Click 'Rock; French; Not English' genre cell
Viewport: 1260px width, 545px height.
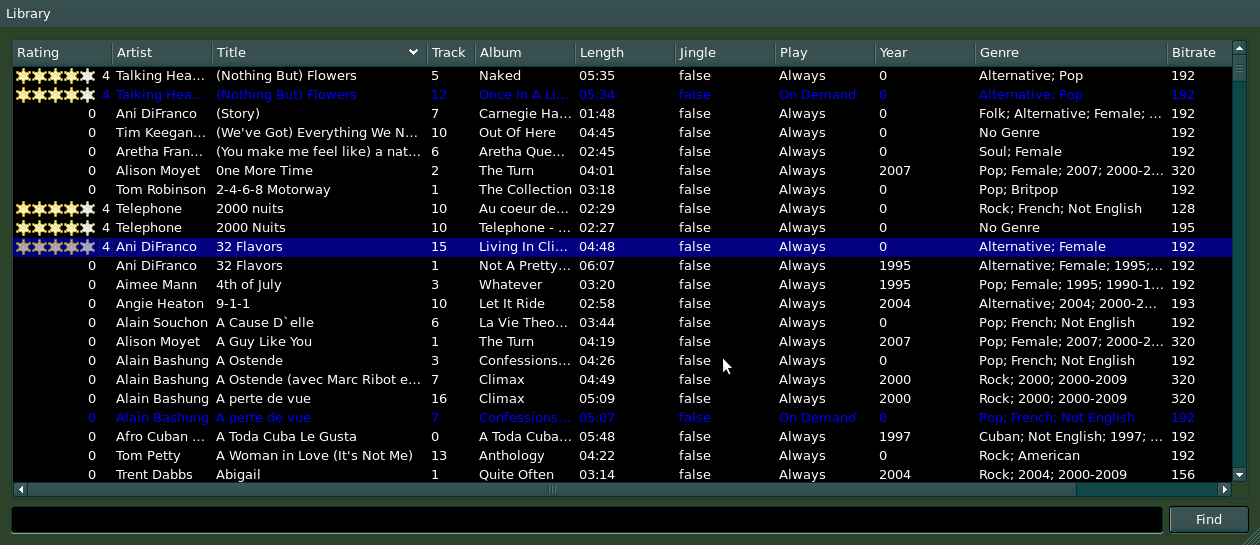point(1060,209)
